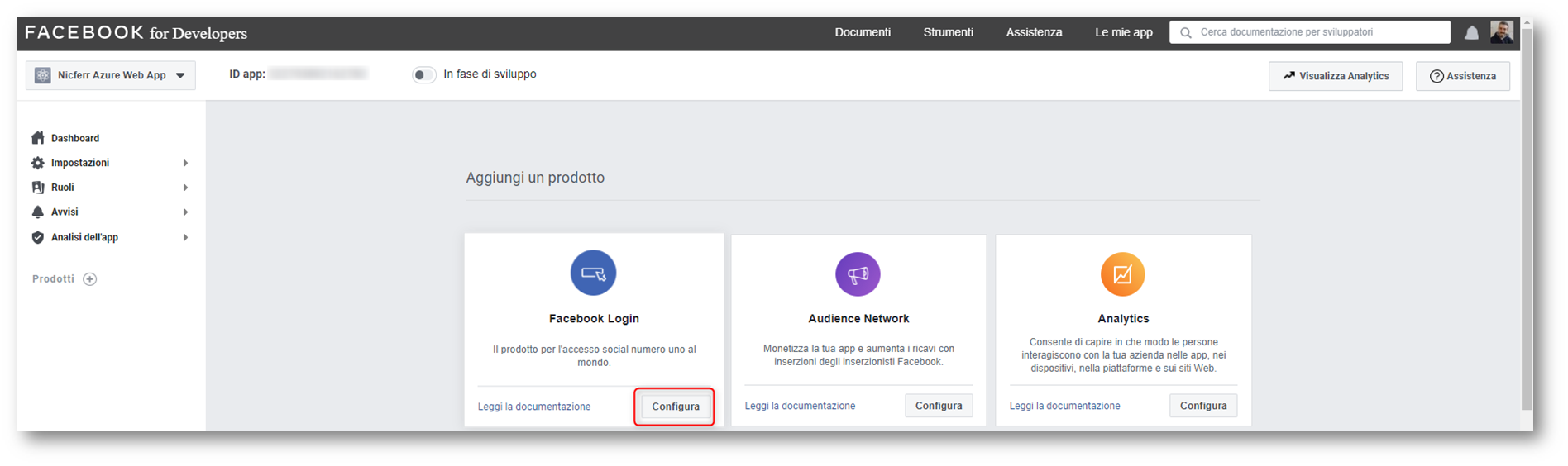The image size is (1568, 466).
Task: Select Ruoli in the sidebar
Action: (63, 188)
